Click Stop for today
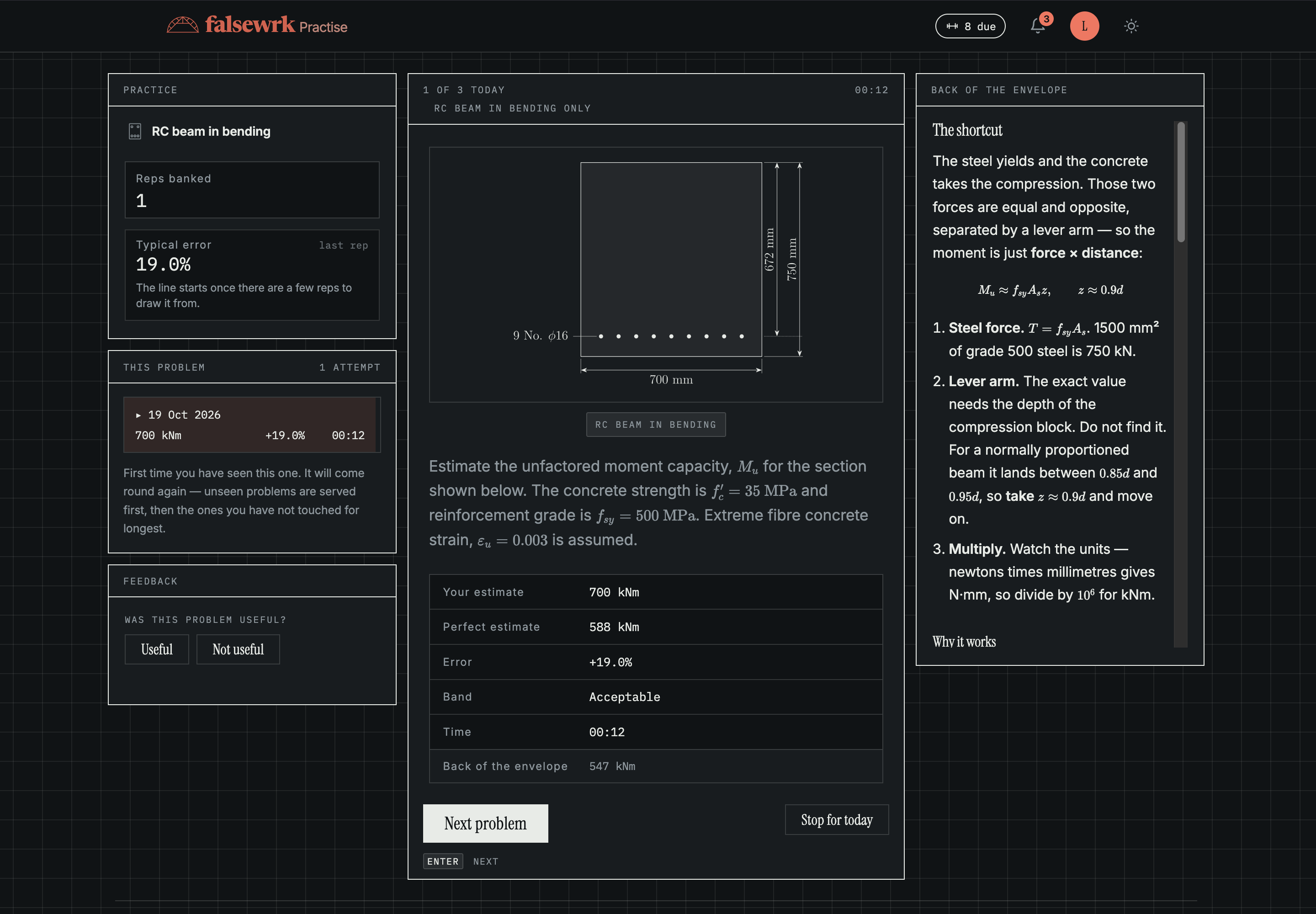 click(x=837, y=819)
